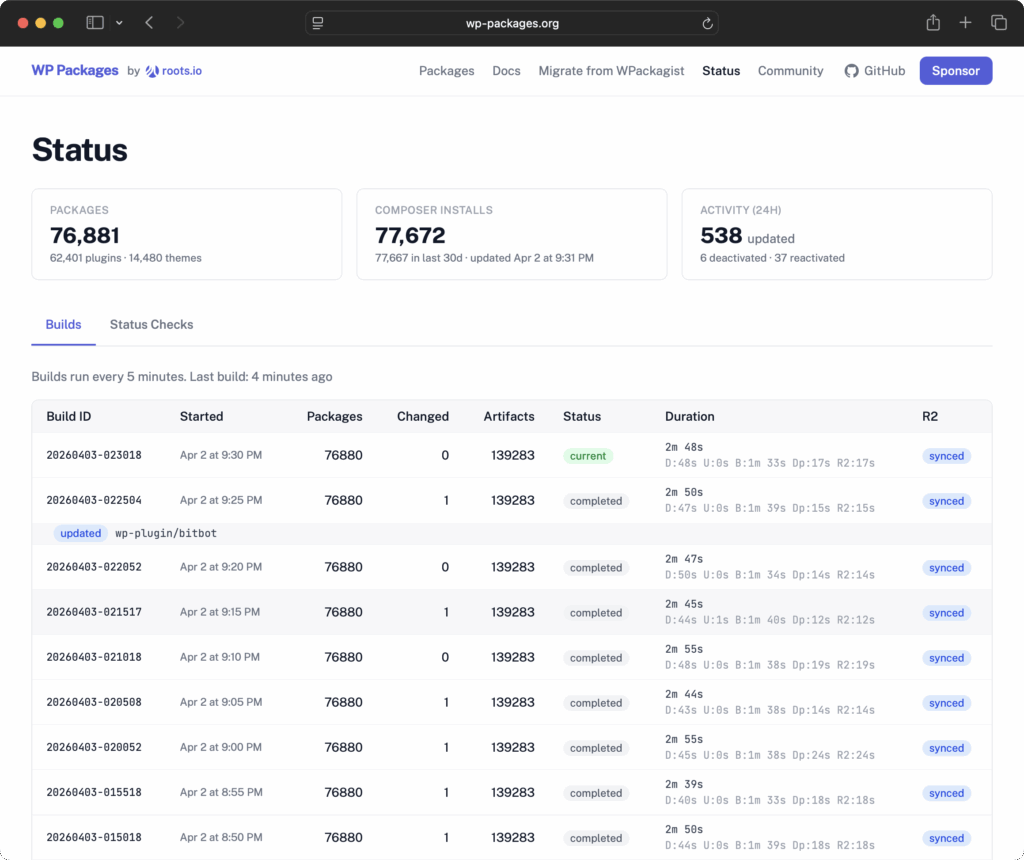Click the page reload icon

coord(707,23)
